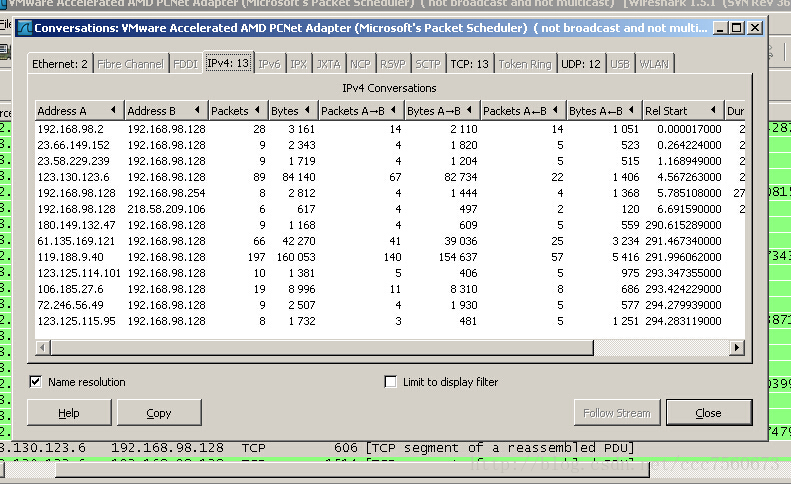791x484 pixels.
Task: Click the Wireshark icon in the Conversations title bar
Action: click(x=24, y=28)
